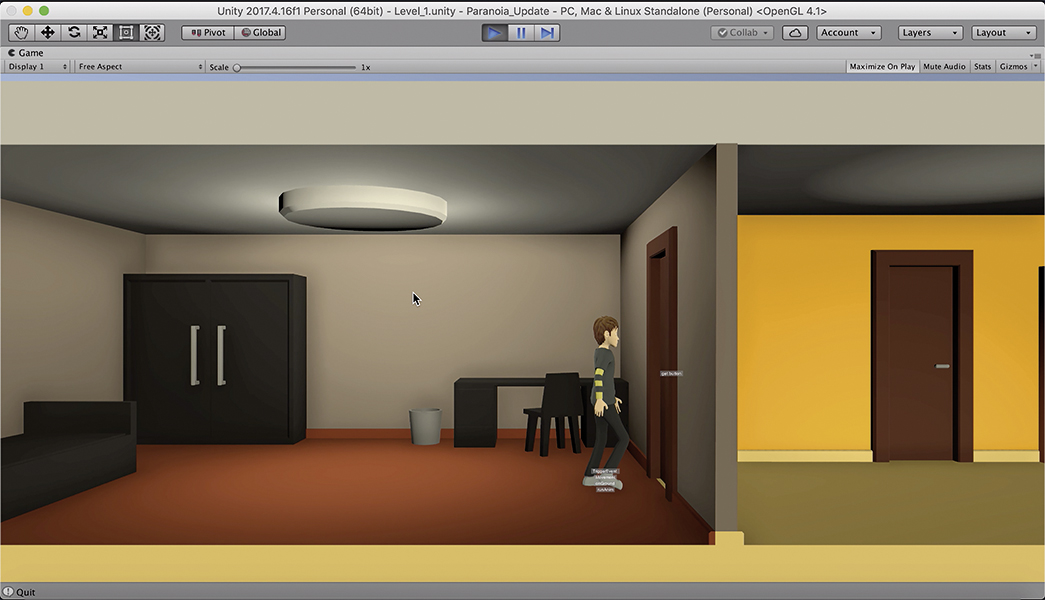Step forward one frame
This screenshot has height=600, width=1045.
click(x=547, y=33)
